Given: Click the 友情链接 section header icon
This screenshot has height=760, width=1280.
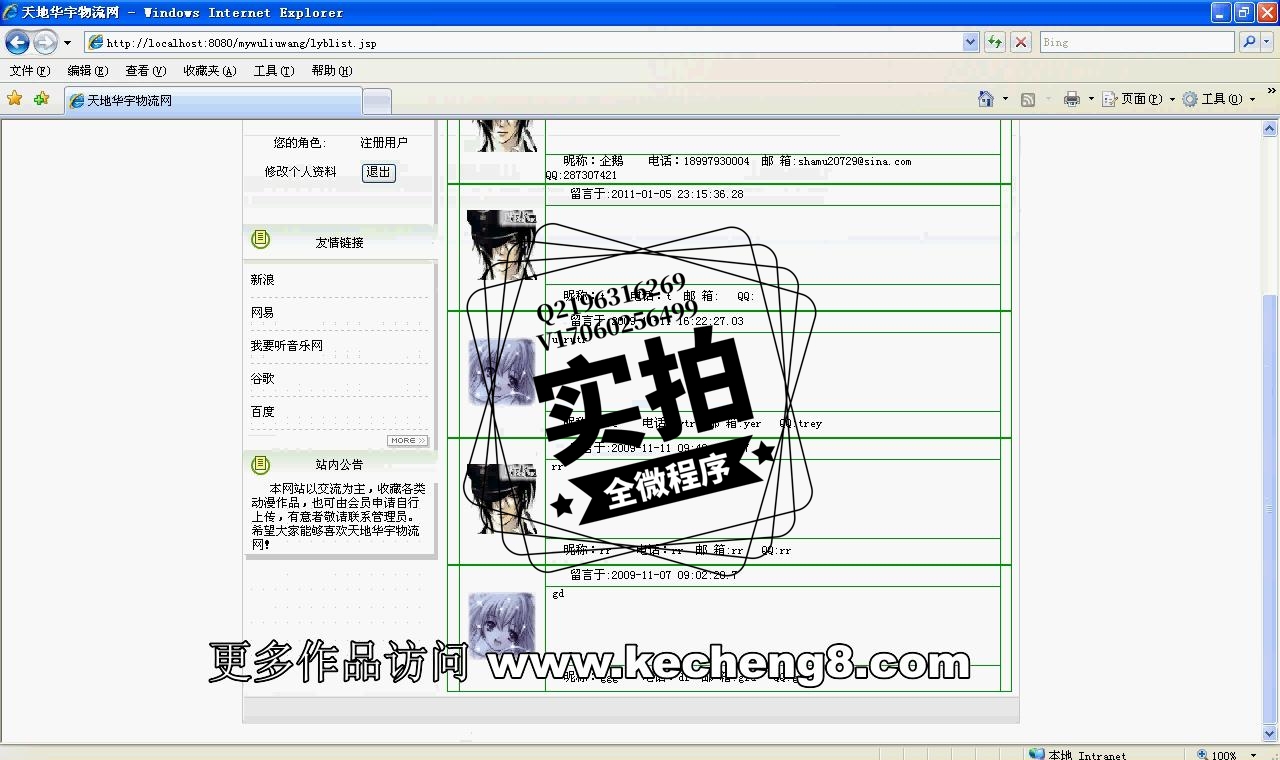Looking at the screenshot, I should click(x=261, y=239).
